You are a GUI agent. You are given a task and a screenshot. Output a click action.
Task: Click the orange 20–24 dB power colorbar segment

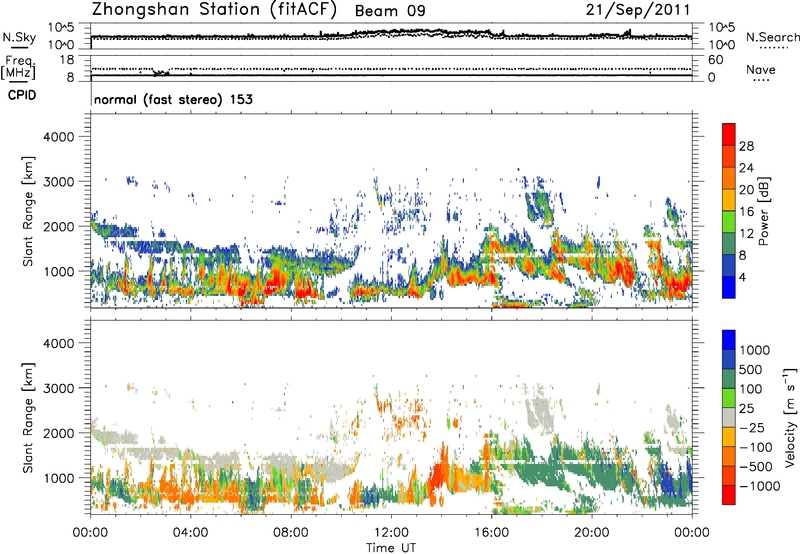pyautogui.click(x=729, y=178)
